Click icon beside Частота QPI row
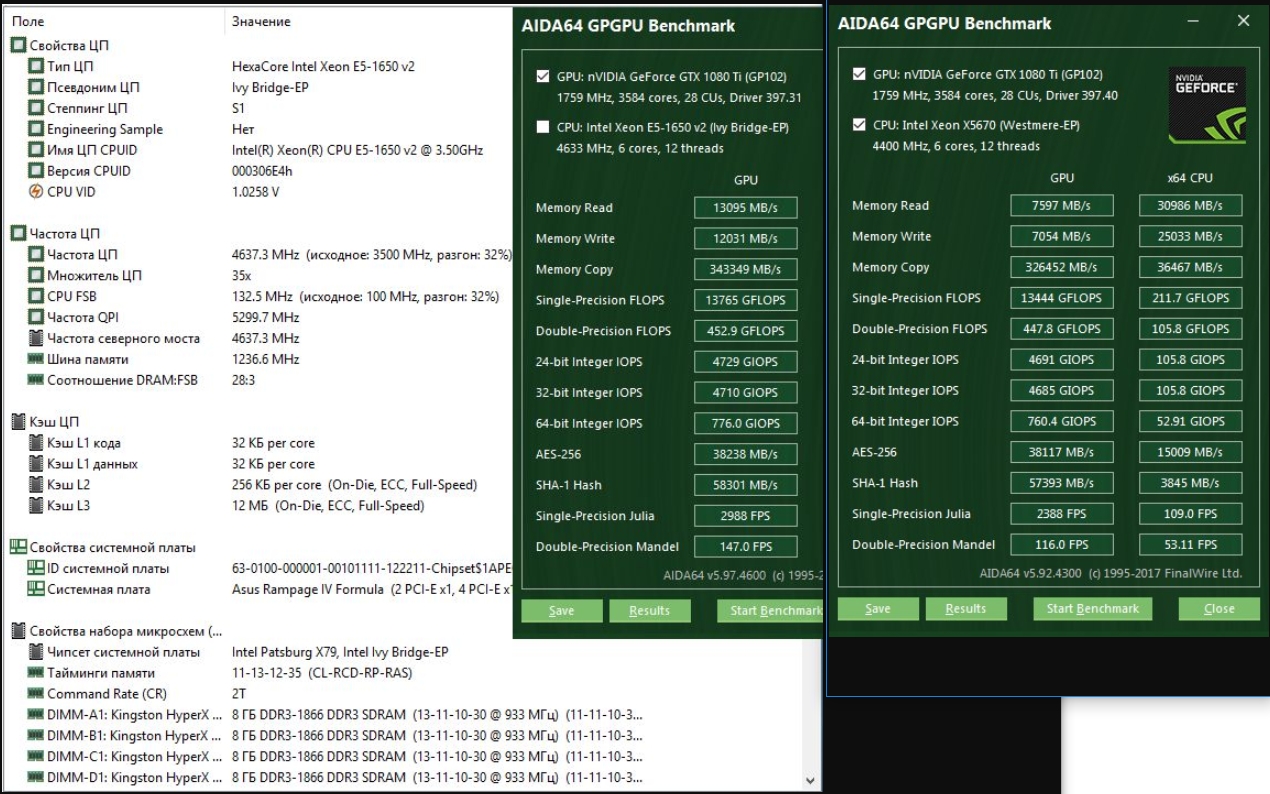Screen dimensions: 1270x794 click(x=36, y=318)
